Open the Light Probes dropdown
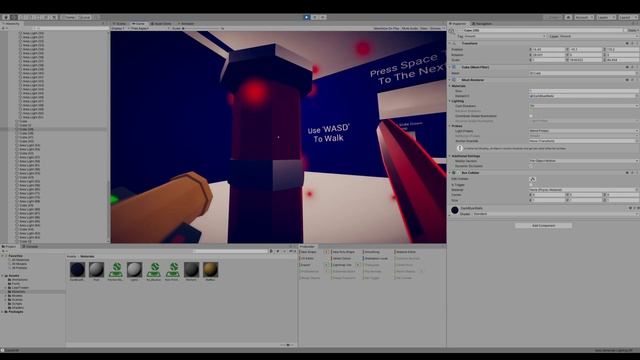The image size is (640, 360). click(584, 131)
